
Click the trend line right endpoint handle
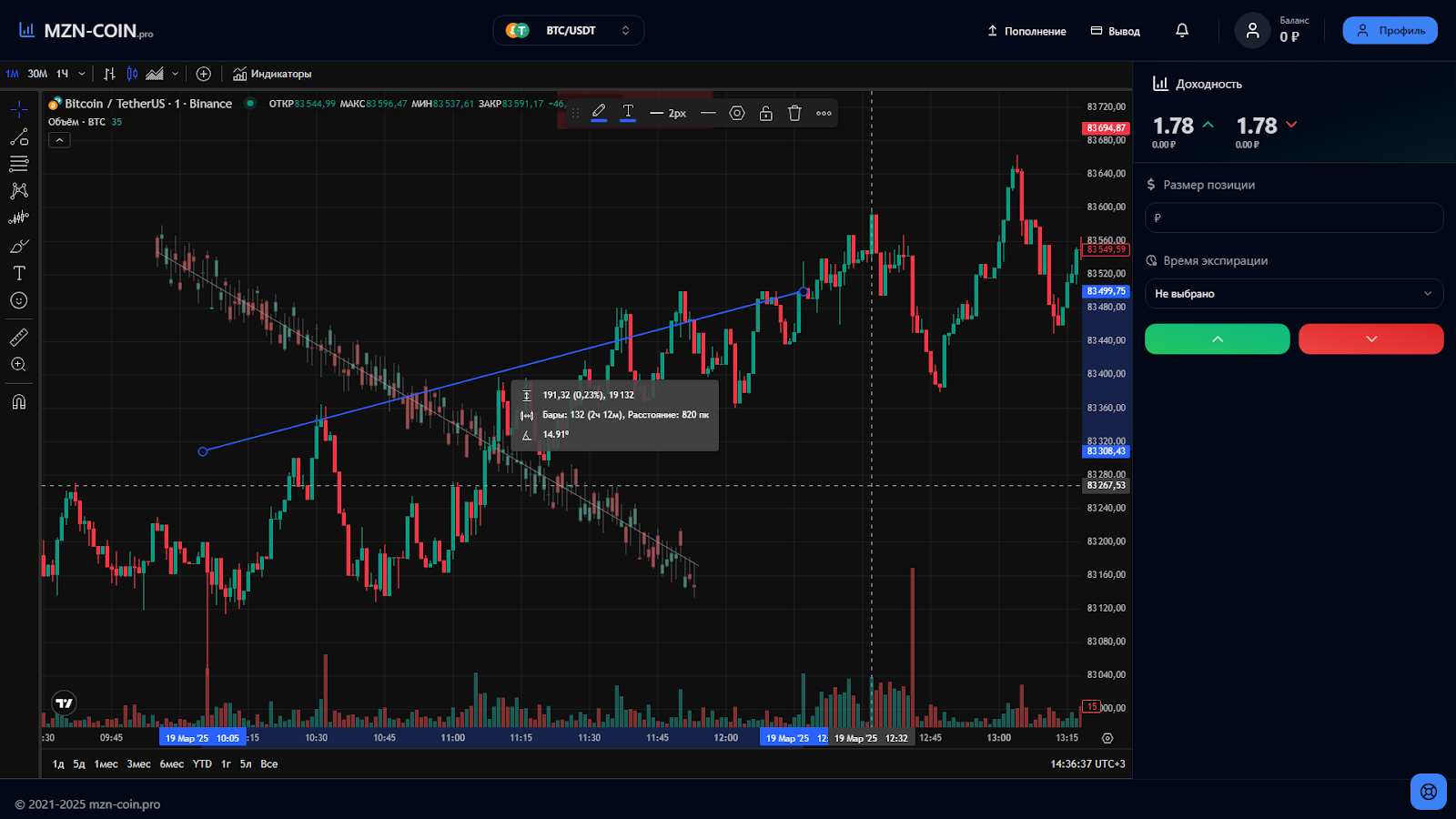804,292
